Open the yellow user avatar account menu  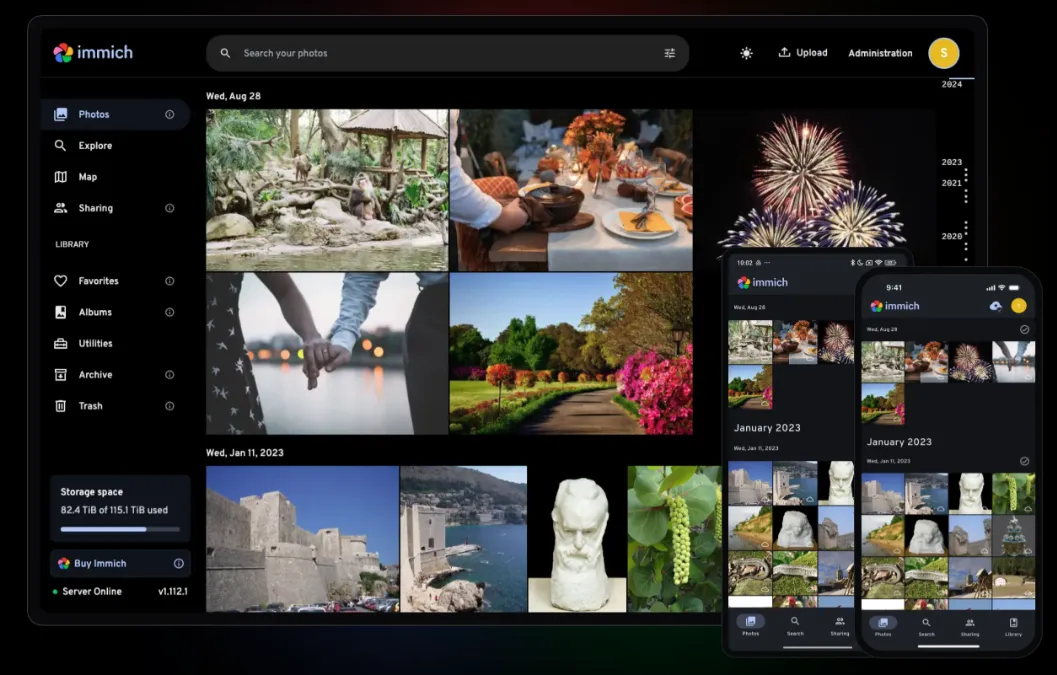(943, 53)
